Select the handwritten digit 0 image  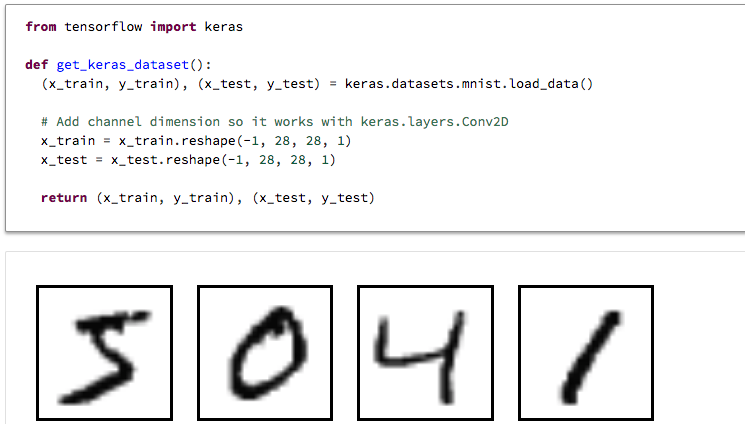(x=265, y=353)
